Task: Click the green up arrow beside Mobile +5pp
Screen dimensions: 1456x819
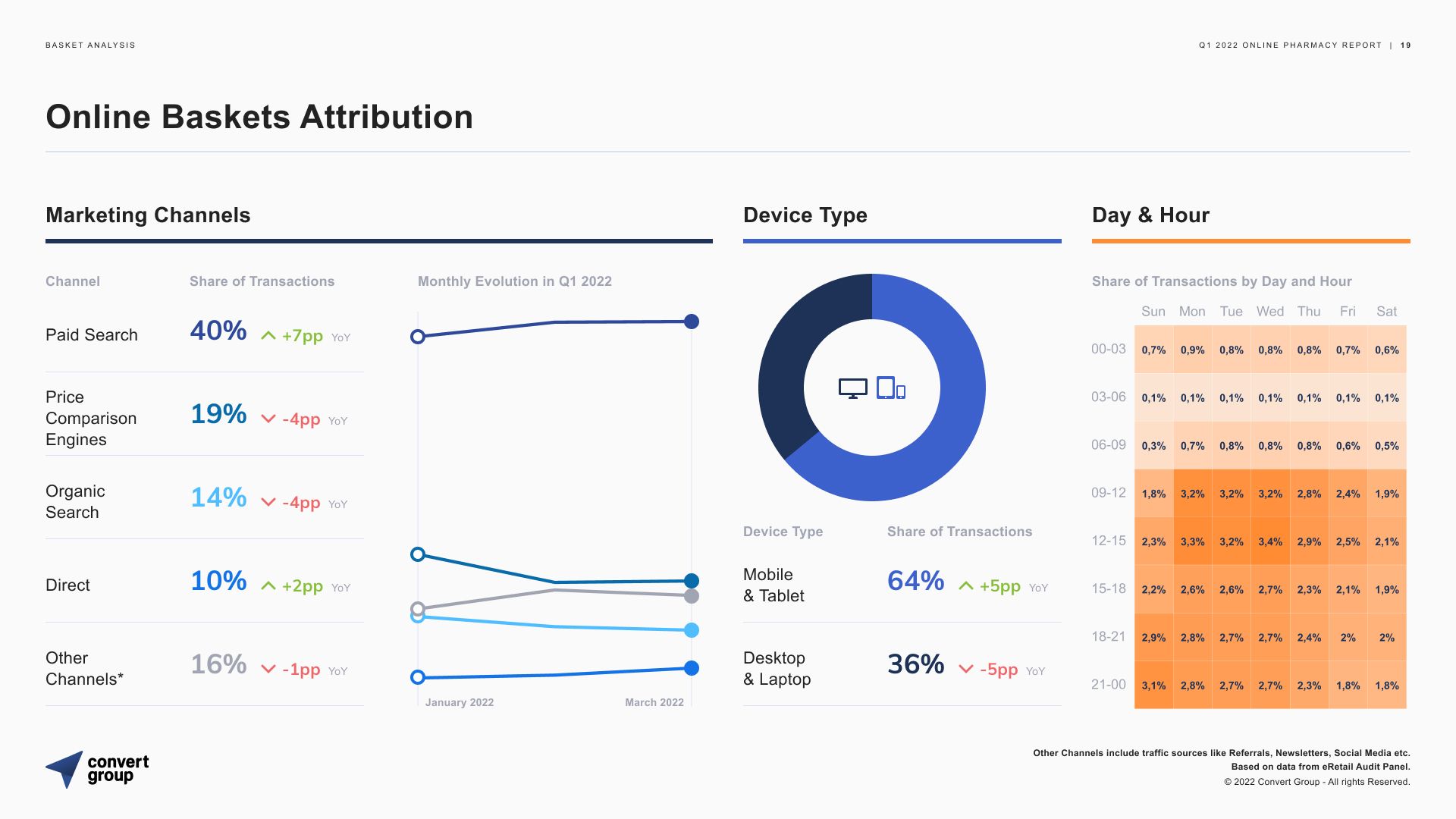Action: pos(965,585)
